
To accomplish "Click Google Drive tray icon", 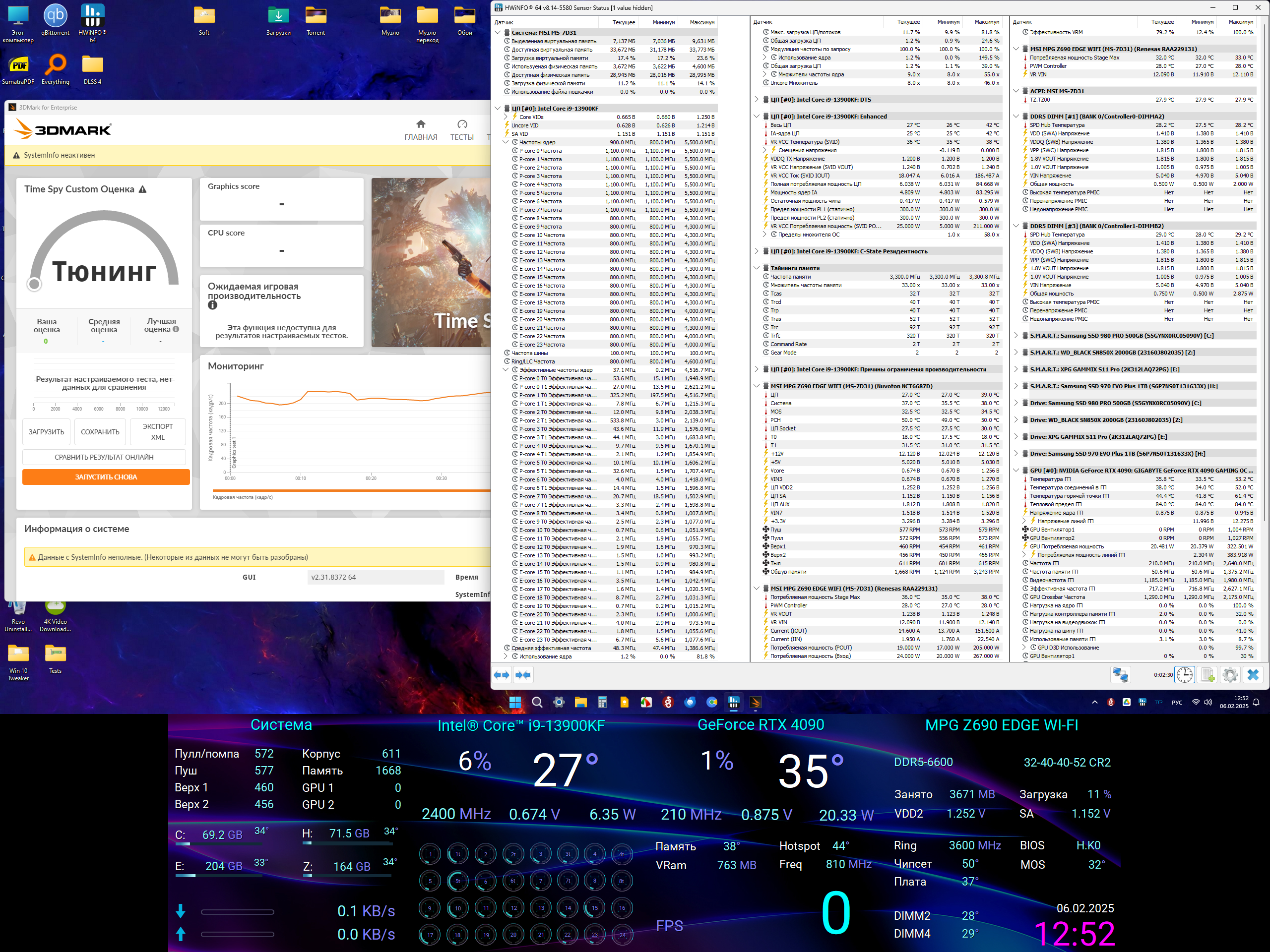I will [1127, 703].
